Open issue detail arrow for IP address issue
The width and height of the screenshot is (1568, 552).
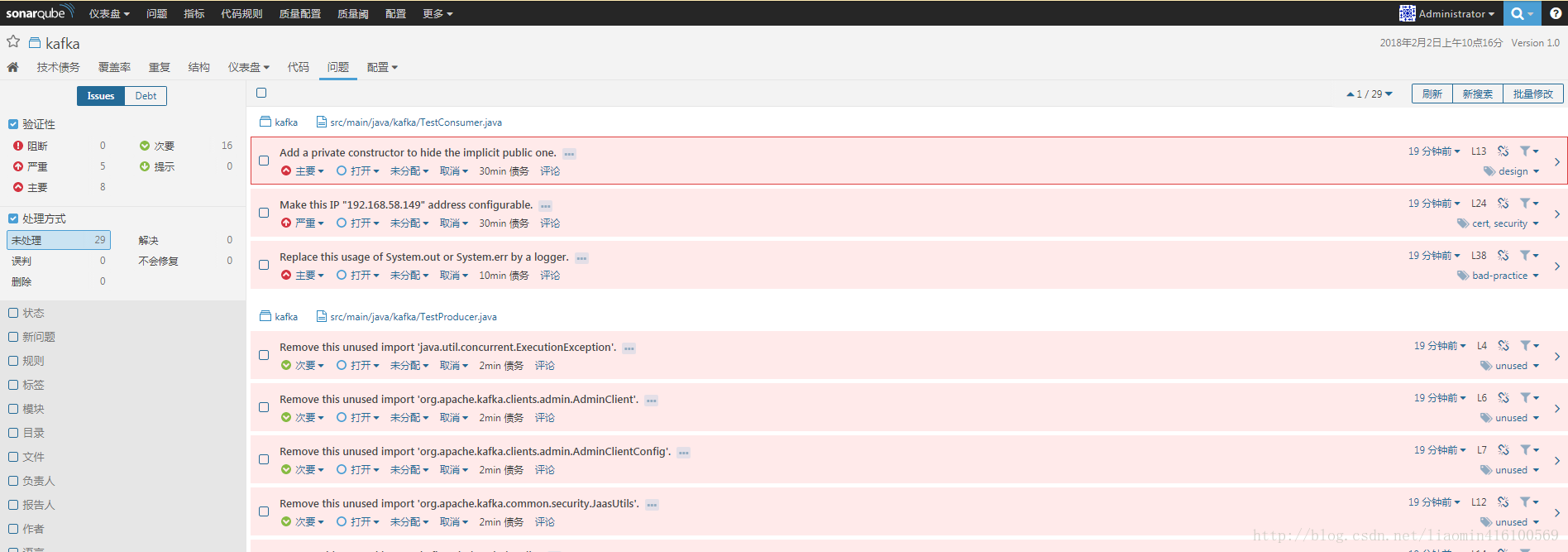[1556, 214]
